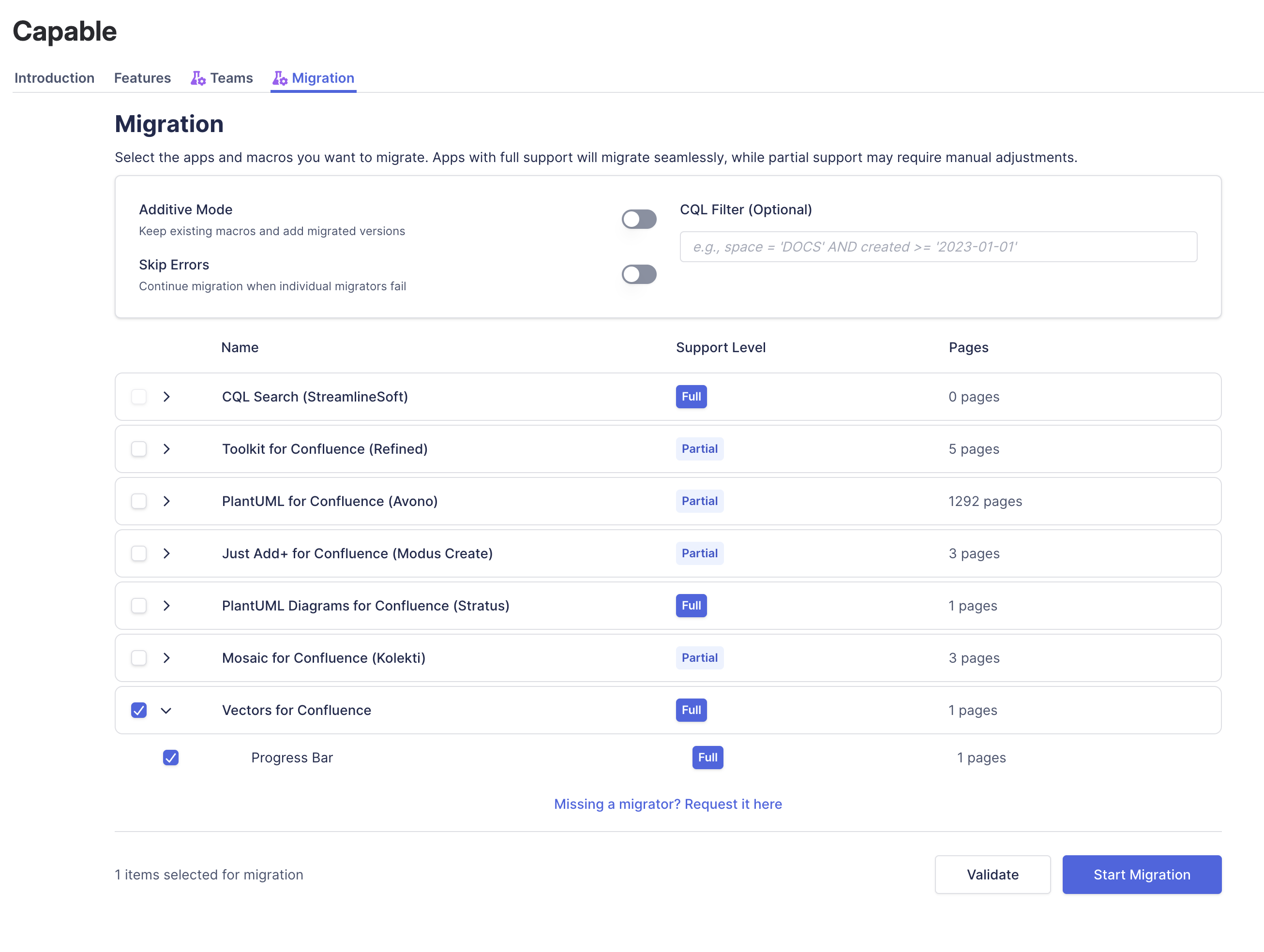Click the Full badge on Progress Bar row
Image resolution: width=1264 pixels, height=952 pixels.
(x=707, y=758)
